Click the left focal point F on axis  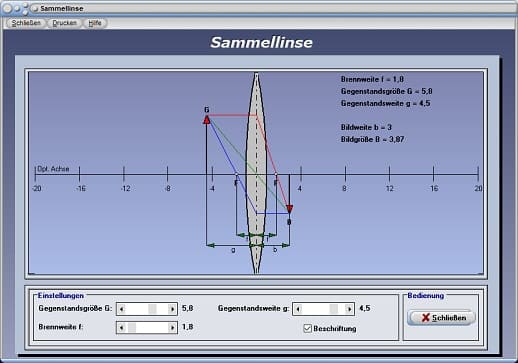click(x=236, y=174)
